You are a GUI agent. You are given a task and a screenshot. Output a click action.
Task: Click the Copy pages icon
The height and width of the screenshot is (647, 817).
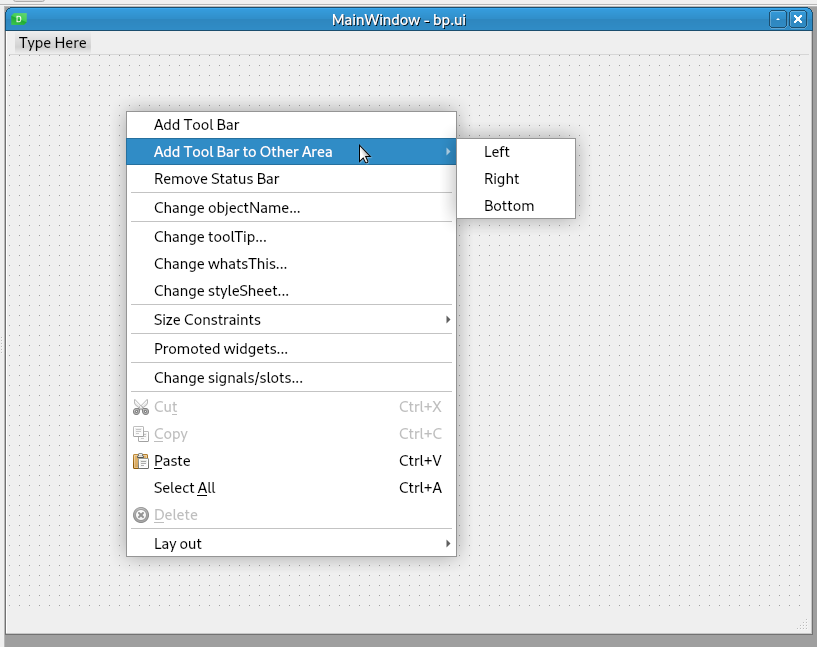tap(141, 434)
